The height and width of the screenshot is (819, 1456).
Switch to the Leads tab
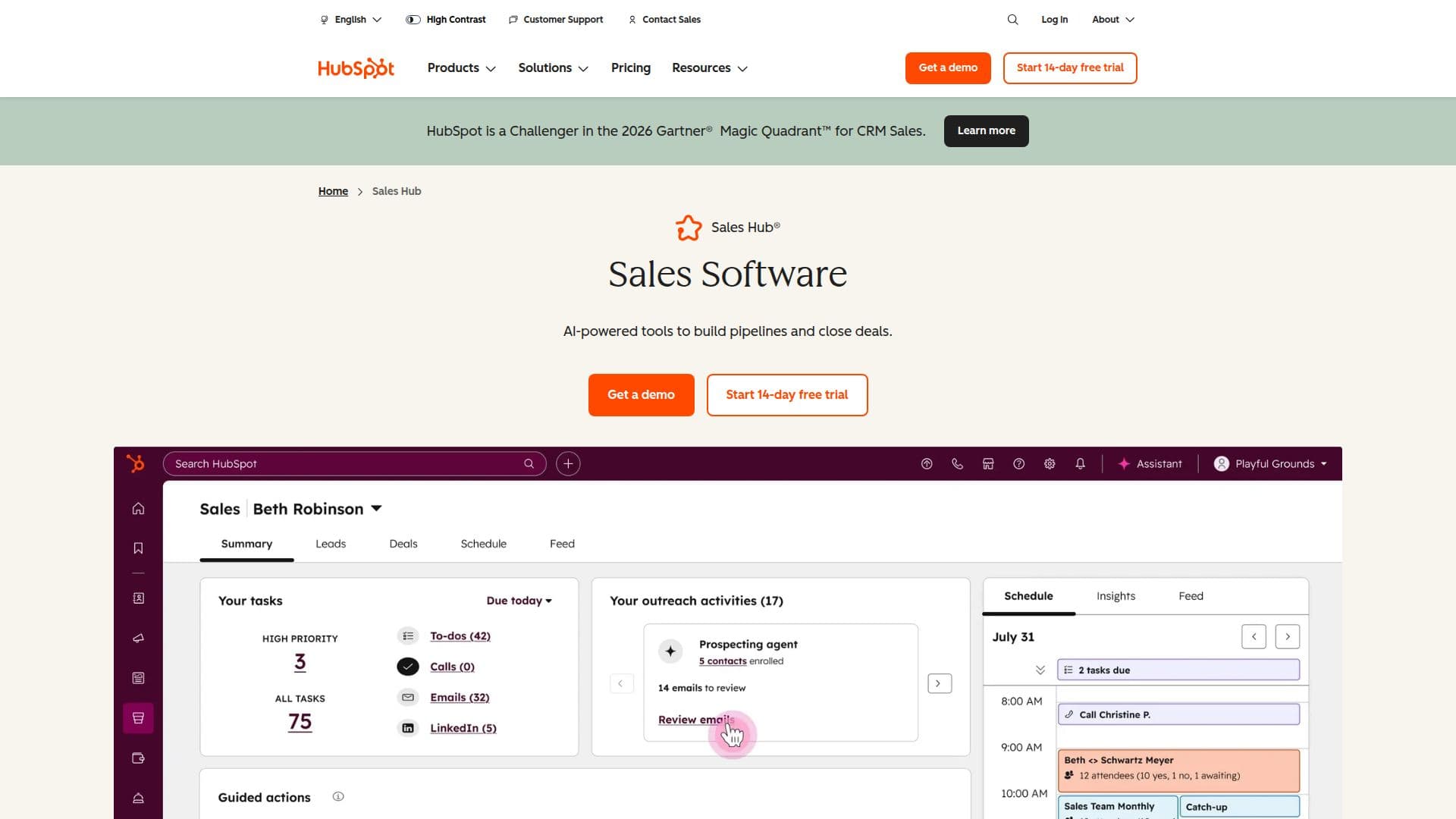click(x=331, y=544)
